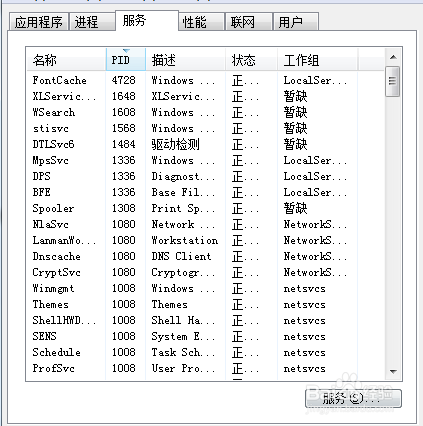Select the CryptSvc service row
The width and height of the screenshot is (423, 426).
205,272
